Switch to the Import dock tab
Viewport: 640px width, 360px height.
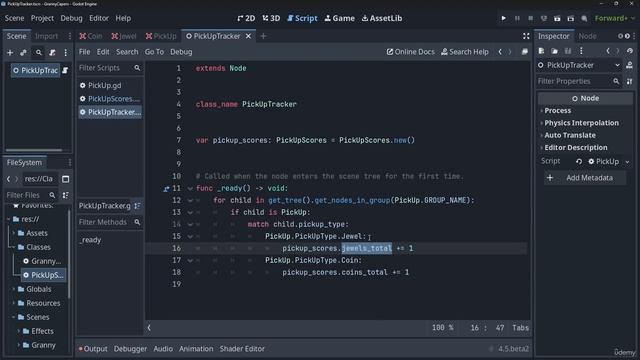[x=47, y=36]
